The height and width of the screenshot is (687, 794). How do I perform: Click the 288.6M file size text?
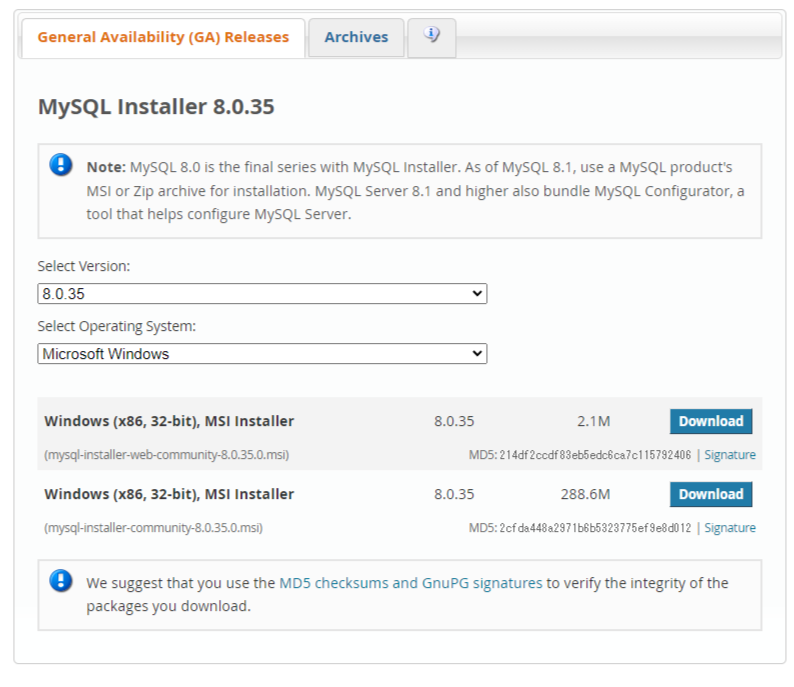(585, 494)
